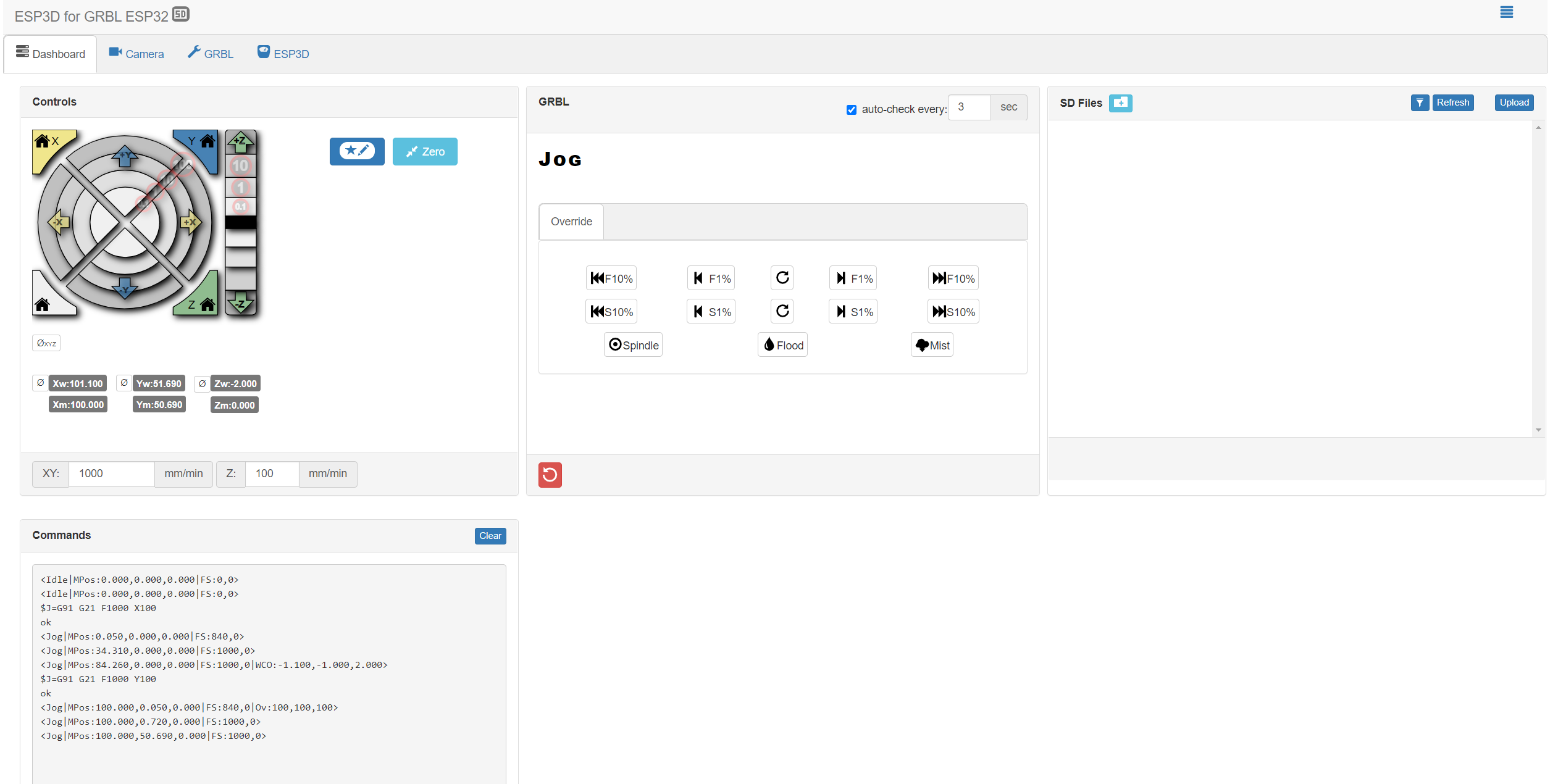Click SD files list scrollbar up arrow

pos(1538,128)
